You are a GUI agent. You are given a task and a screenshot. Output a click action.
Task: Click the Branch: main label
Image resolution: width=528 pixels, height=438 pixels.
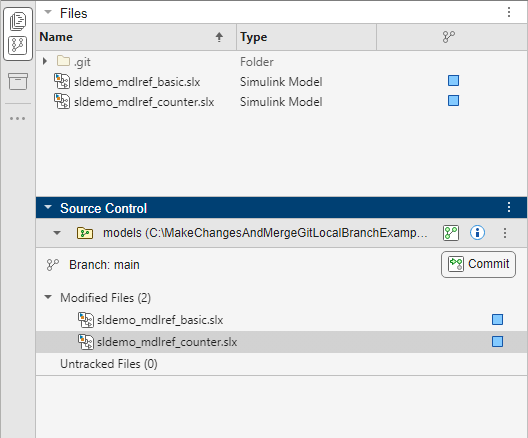[104, 265]
